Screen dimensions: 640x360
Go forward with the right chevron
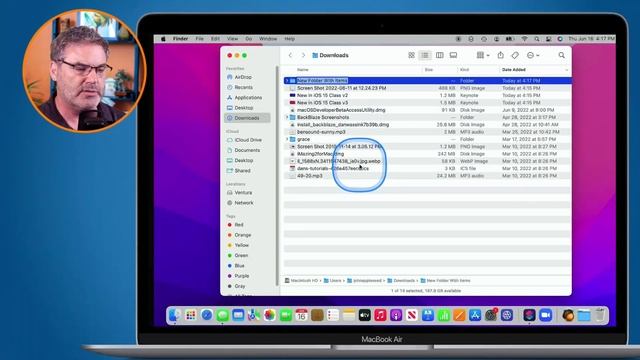[x=303, y=55]
